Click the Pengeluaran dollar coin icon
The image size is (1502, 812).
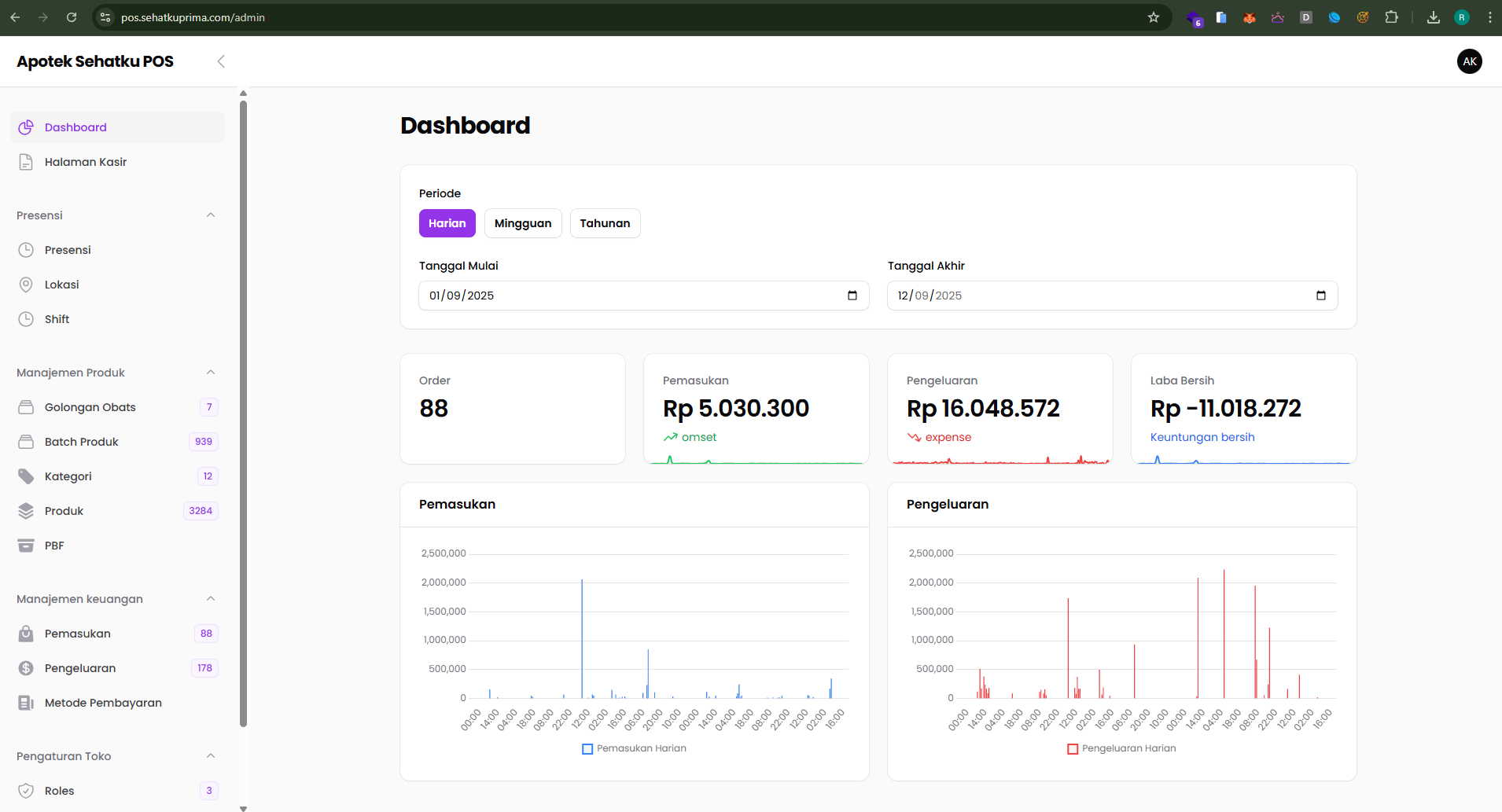(x=26, y=668)
